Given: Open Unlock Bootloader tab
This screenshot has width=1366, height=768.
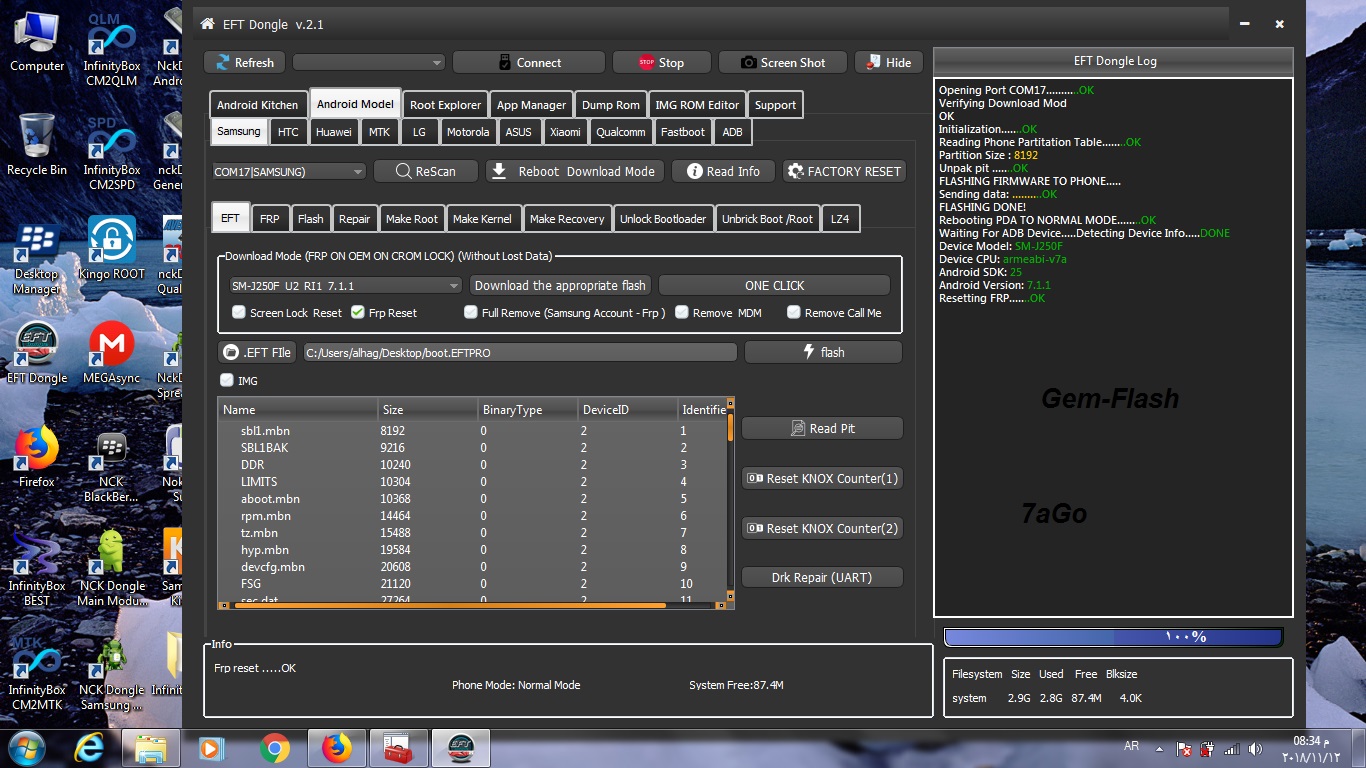Looking at the screenshot, I should pos(663,219).
